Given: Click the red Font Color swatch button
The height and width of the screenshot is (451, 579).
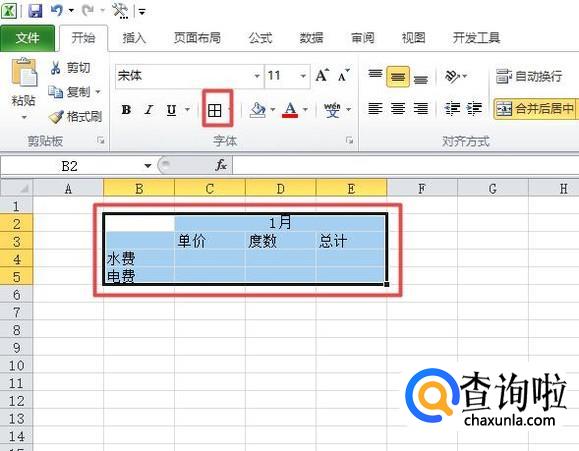Looking at the screenshot, I should coord(290,110).
